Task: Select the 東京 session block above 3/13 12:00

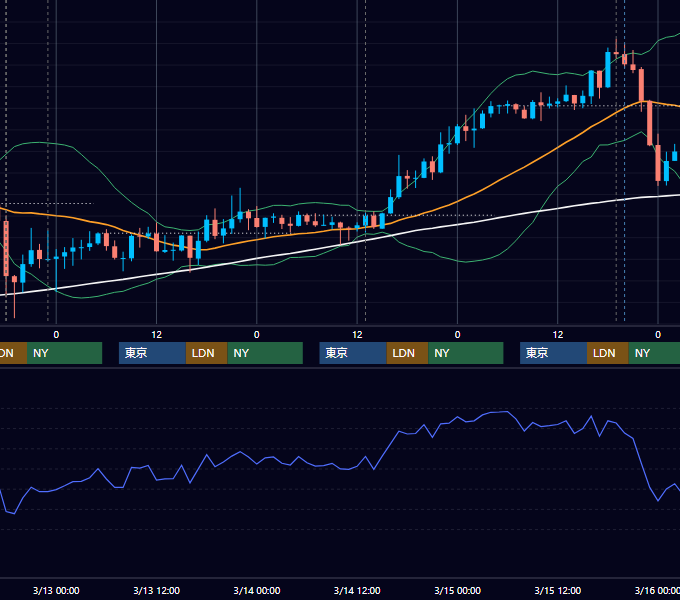Action: (x=152, y=353)
